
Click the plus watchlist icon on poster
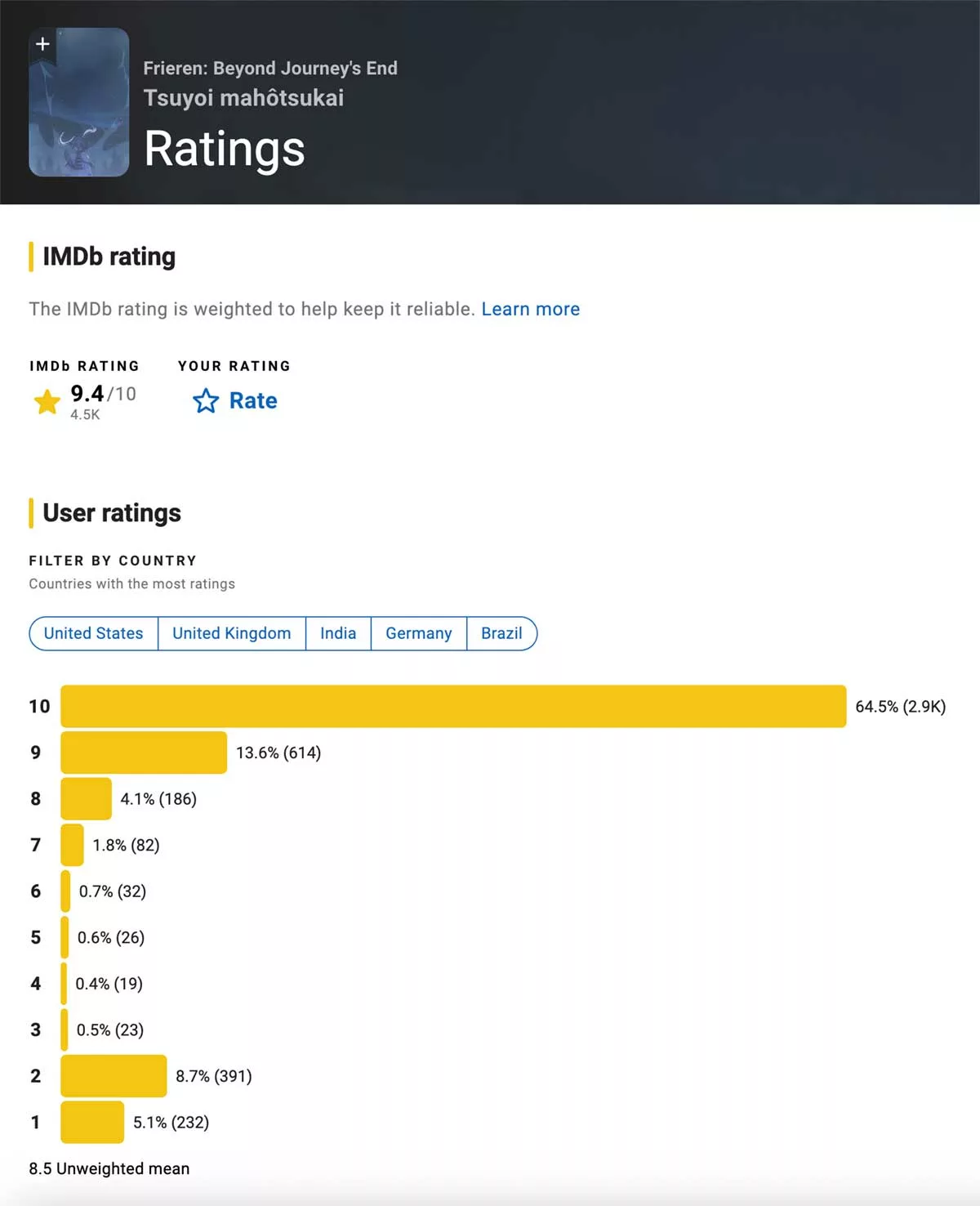[43, 44]
